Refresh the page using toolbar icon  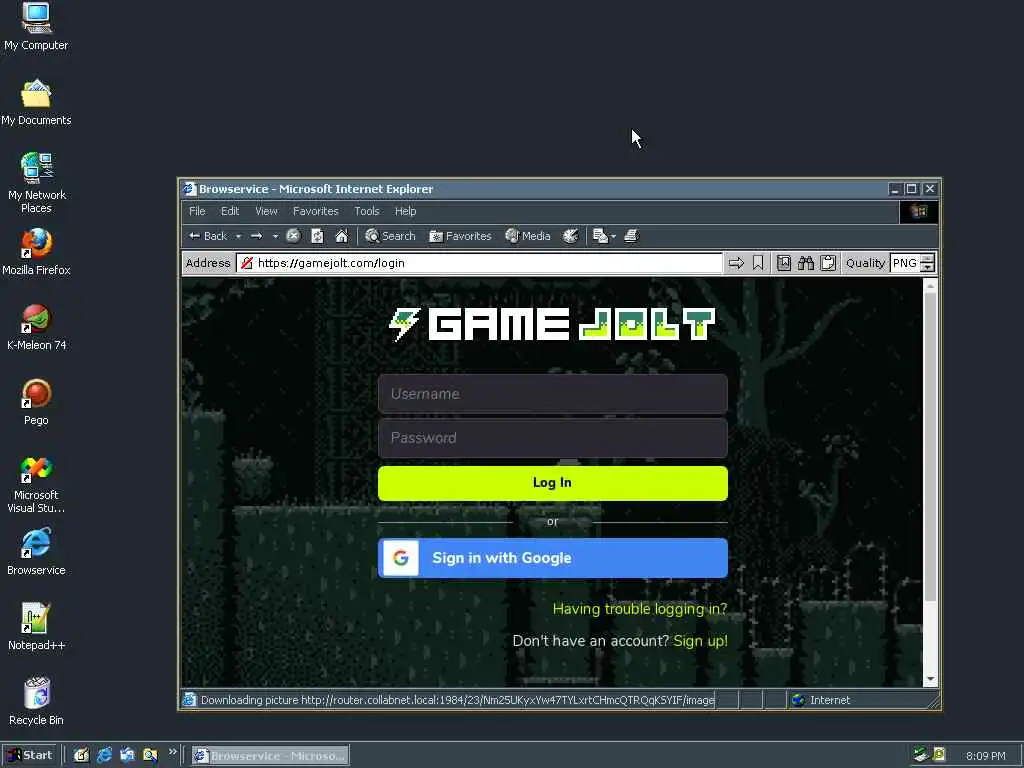tap(317, 236)
